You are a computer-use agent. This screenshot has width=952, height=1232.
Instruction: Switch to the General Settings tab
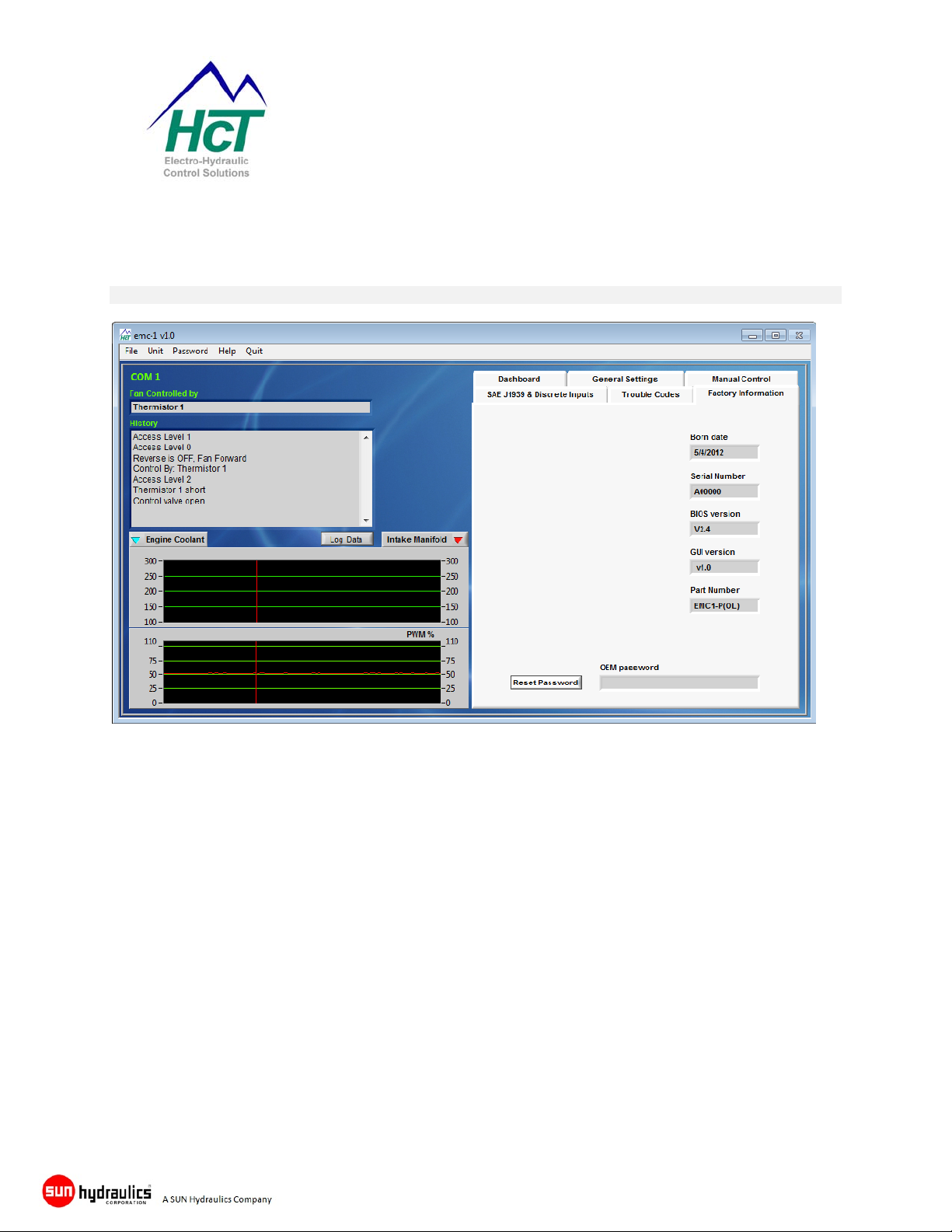click(625, 379)
